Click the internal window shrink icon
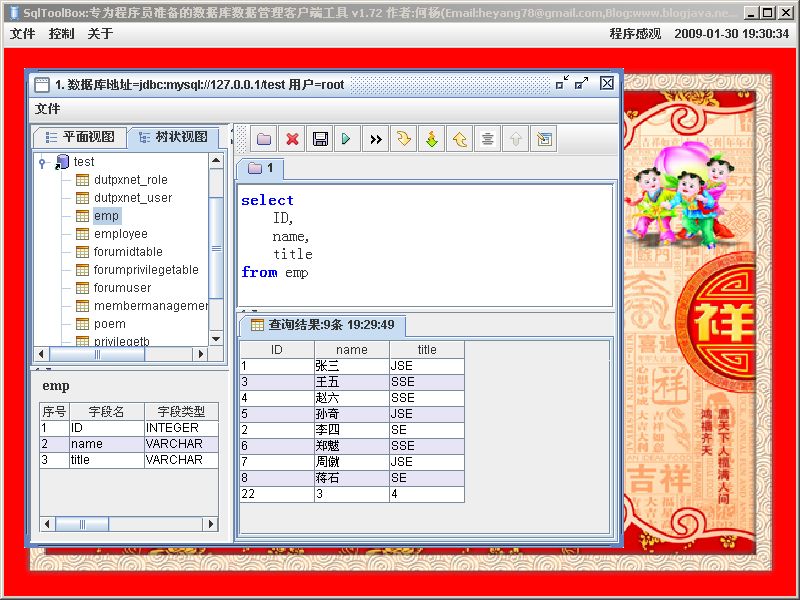Viewport: 800px width, 600px height. pyautogui.click(x=562, y=83)
